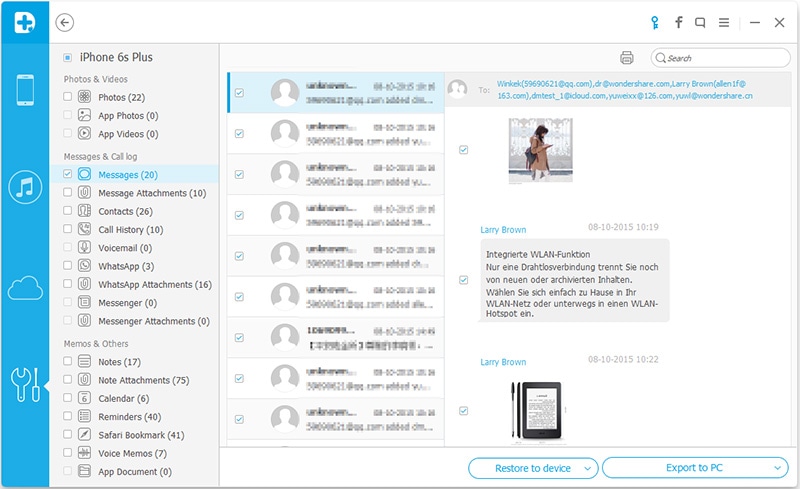Image resolution: width=800 pixels, height=489 pixels.
Task: Select Reminders (40) category
Action: (130, 417)
